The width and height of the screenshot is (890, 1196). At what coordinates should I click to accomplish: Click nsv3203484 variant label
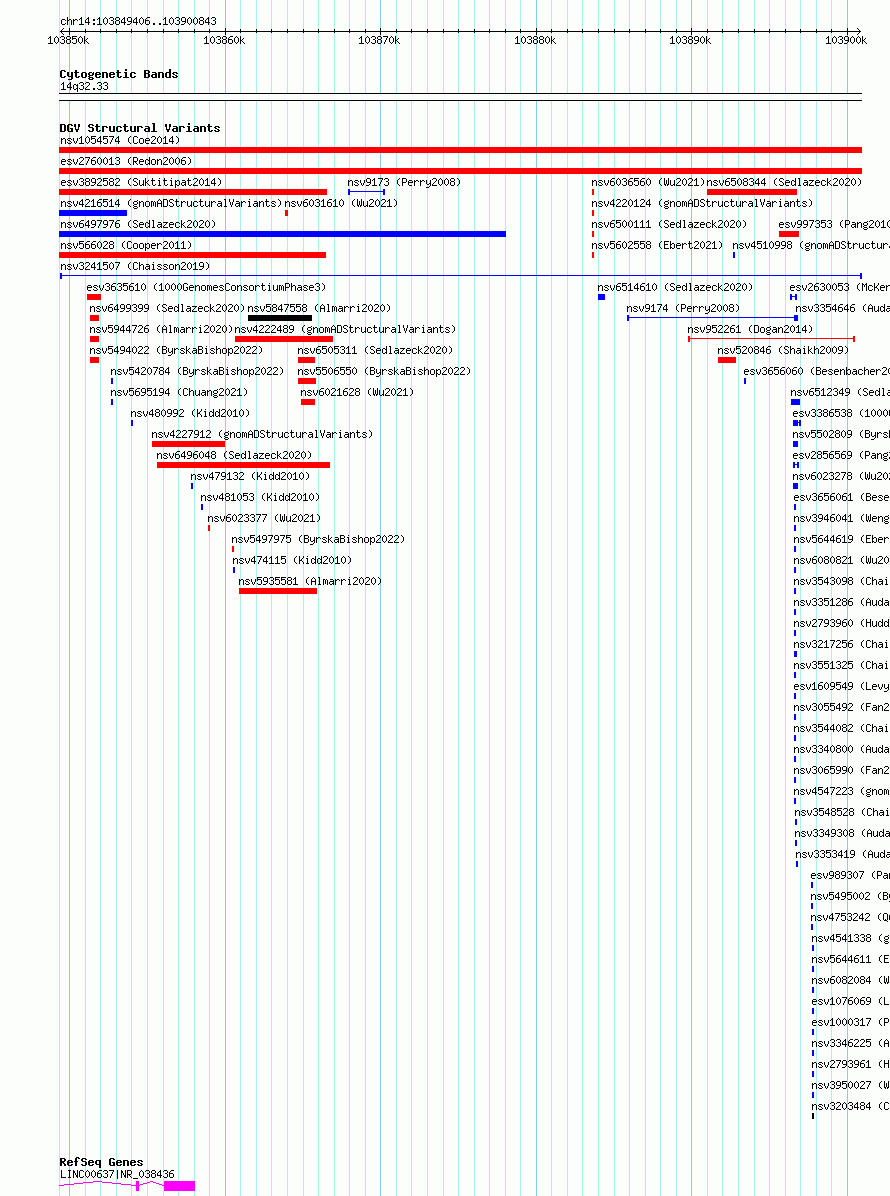pyautogui.click(x=850, y=1106)
